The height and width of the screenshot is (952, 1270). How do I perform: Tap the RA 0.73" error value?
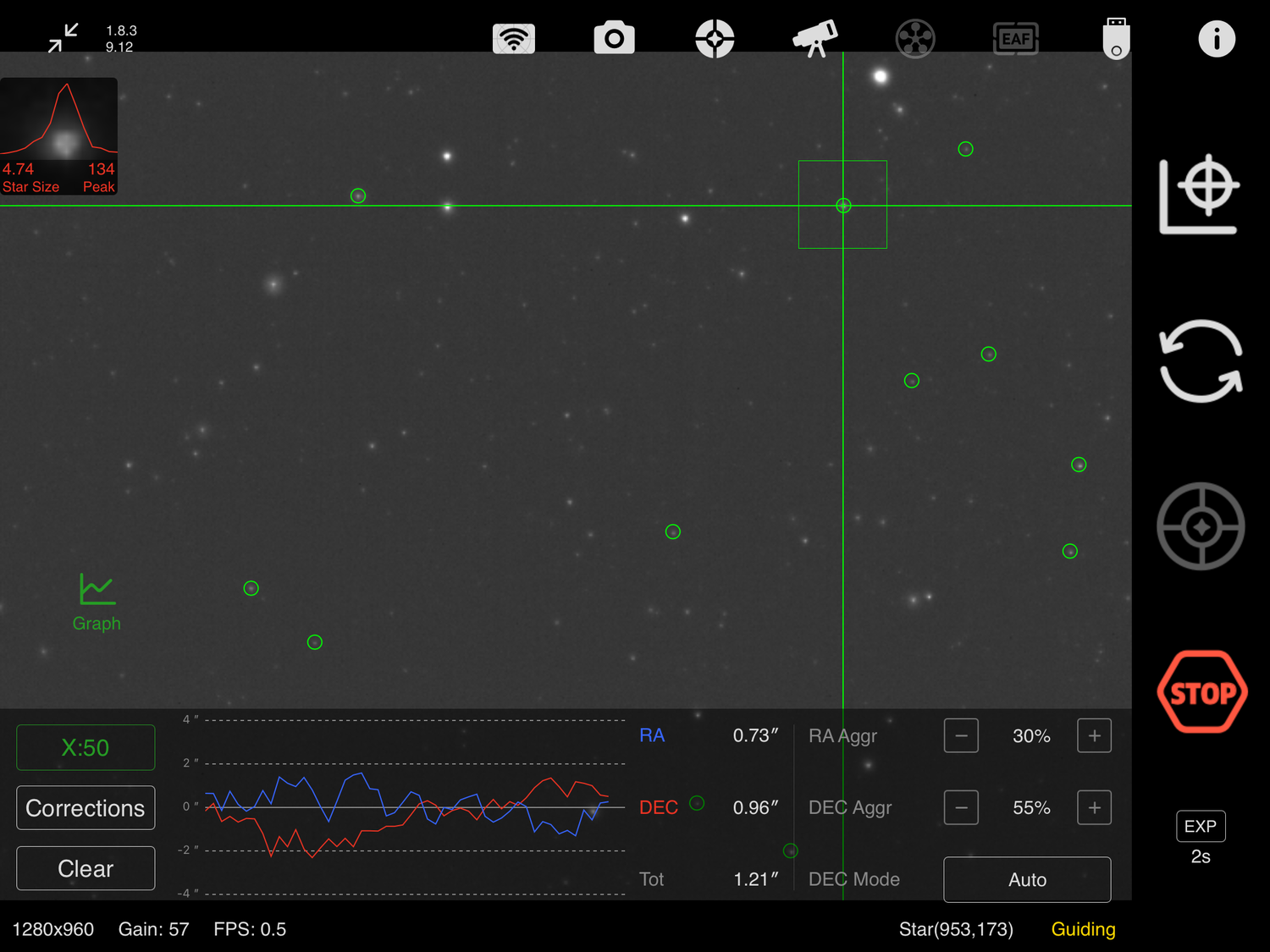[x=755, y=735]
